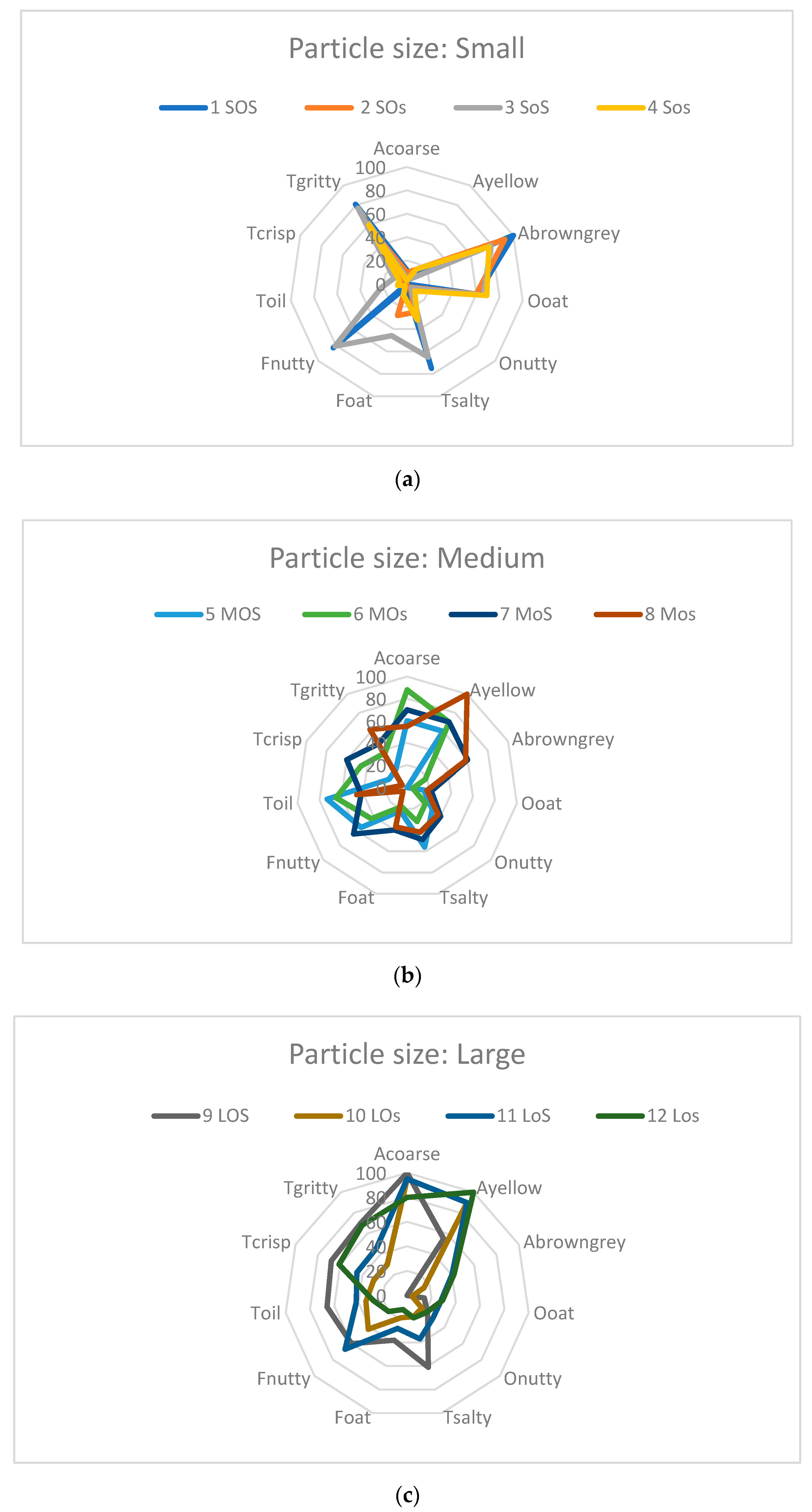Click the 2 SOs orange legend line
The width and height of the screenshot is (812, 1512).
click(x=329, y=108)
